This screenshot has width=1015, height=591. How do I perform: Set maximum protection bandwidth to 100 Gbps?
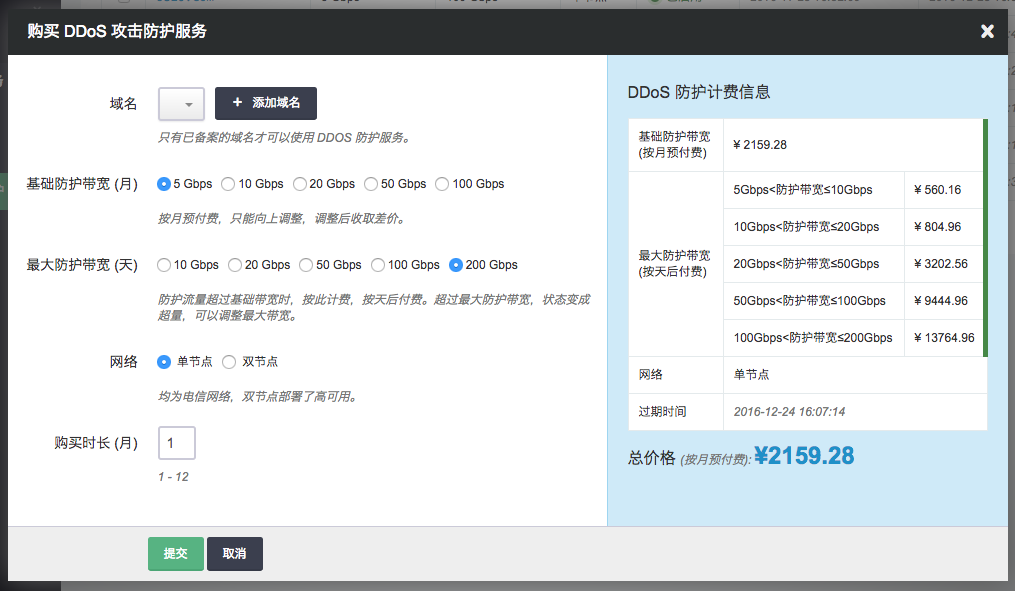378,265
